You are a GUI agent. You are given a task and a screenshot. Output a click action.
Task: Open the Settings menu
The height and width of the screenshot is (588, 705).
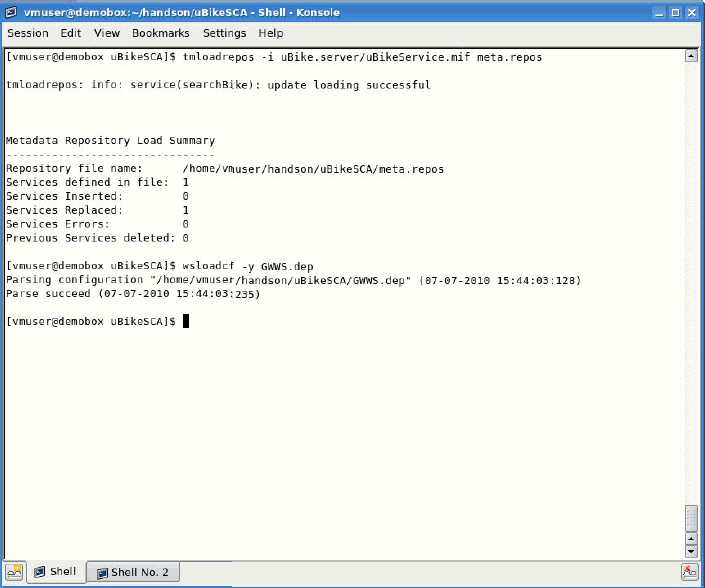tap(224, 33)
